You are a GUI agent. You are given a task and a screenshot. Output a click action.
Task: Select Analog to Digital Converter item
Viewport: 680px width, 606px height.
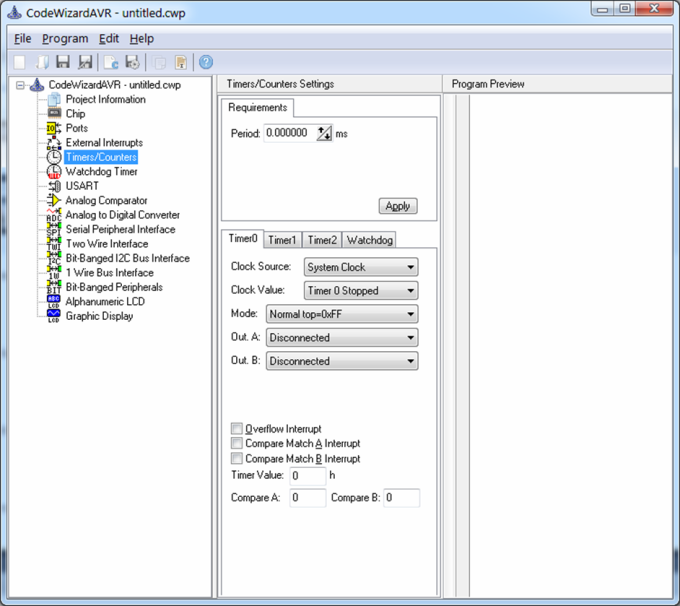pos(123,215)
